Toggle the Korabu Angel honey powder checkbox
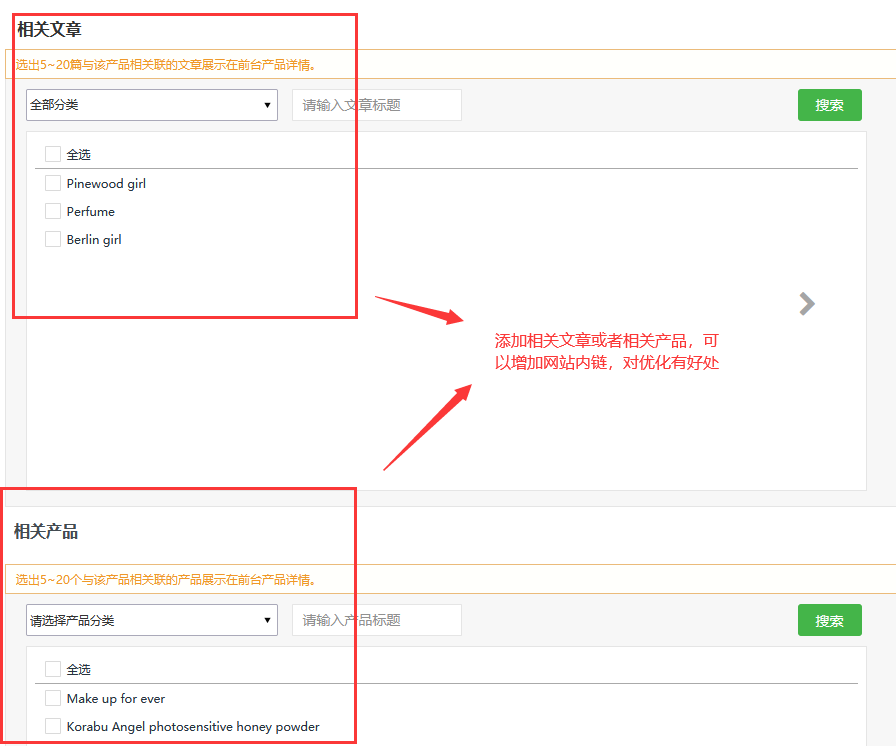This screenshot has width=896, height=746. [x=53, y=726]
